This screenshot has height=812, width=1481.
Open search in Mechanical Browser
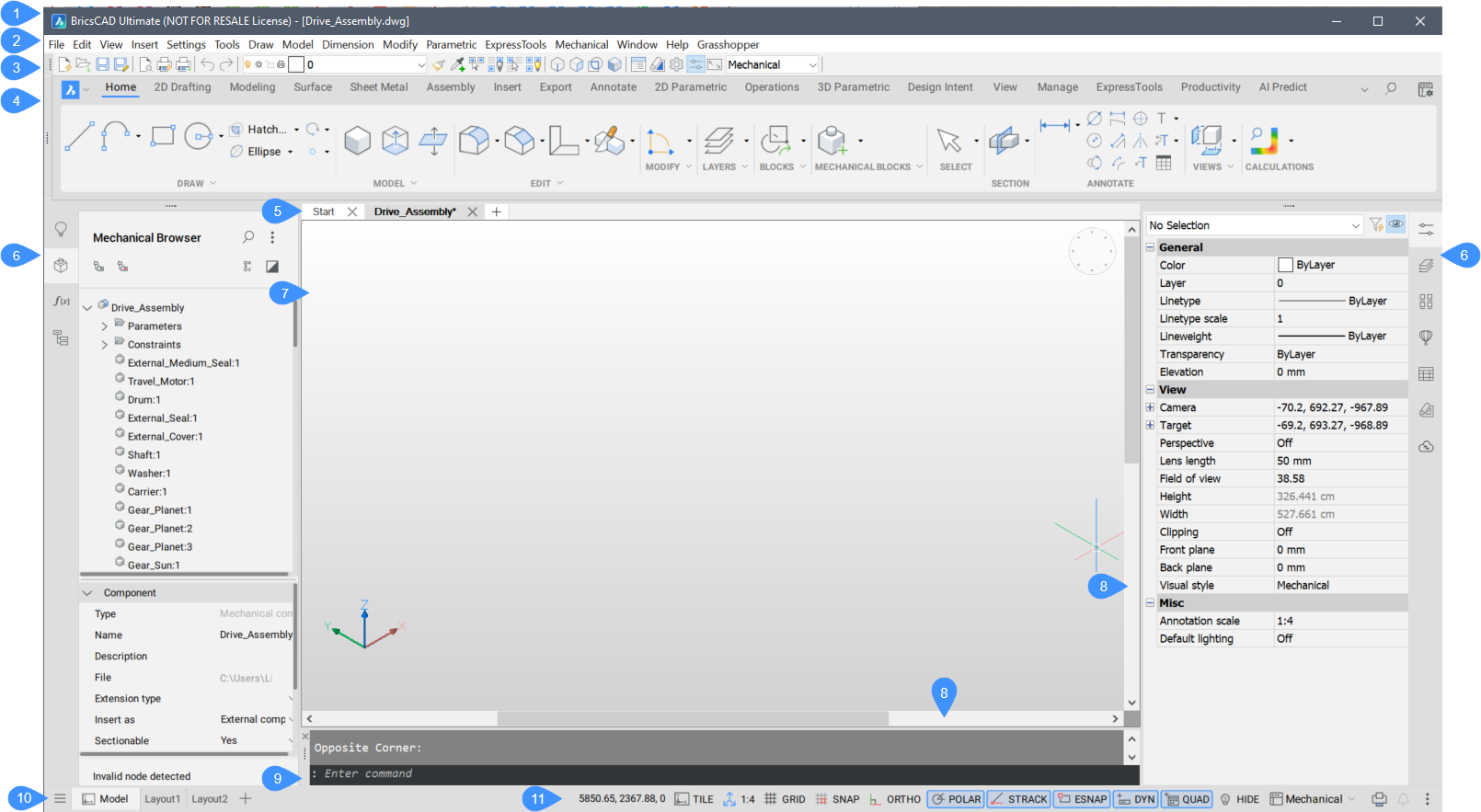[x=248, y=237]
